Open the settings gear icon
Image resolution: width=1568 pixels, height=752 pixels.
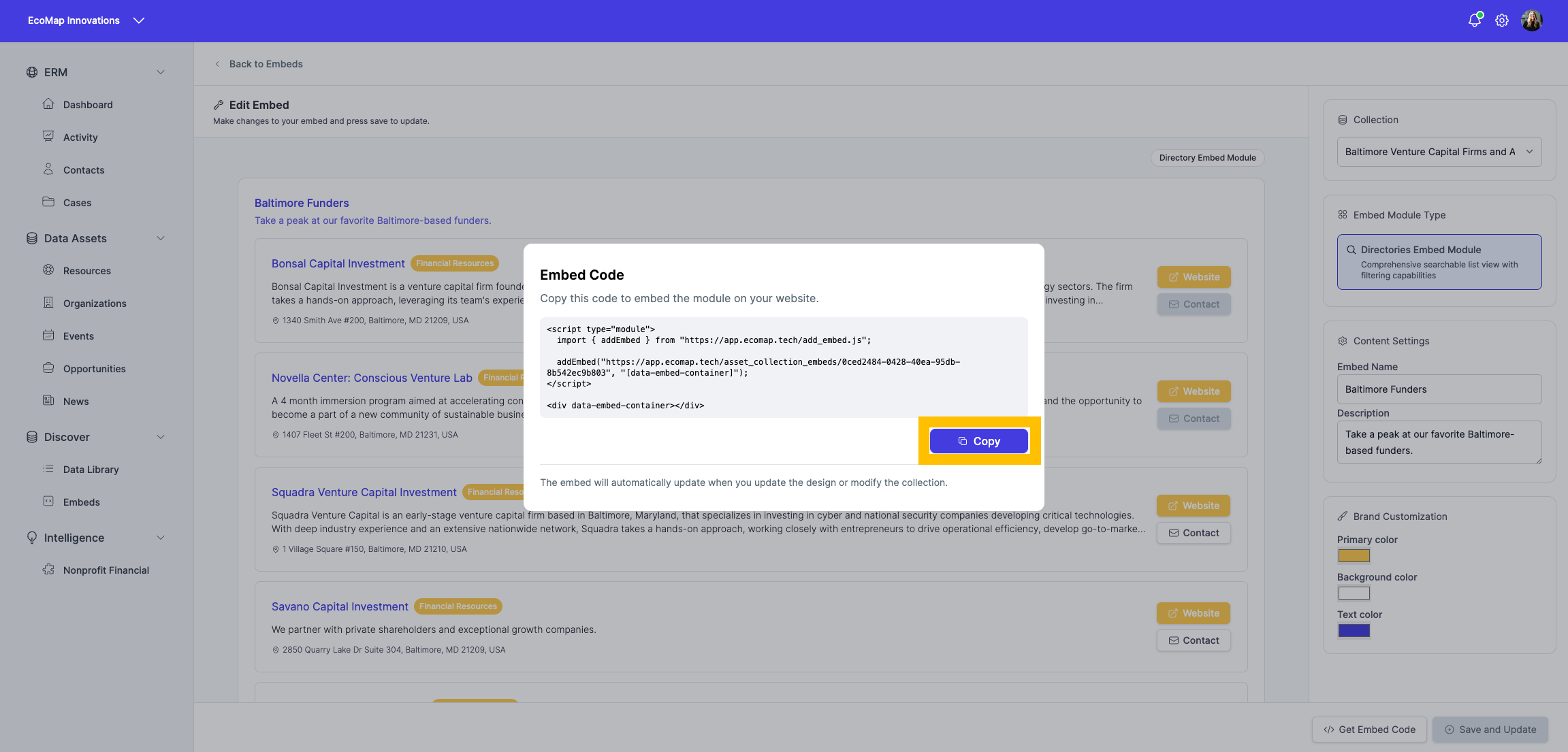(1502, 20)
